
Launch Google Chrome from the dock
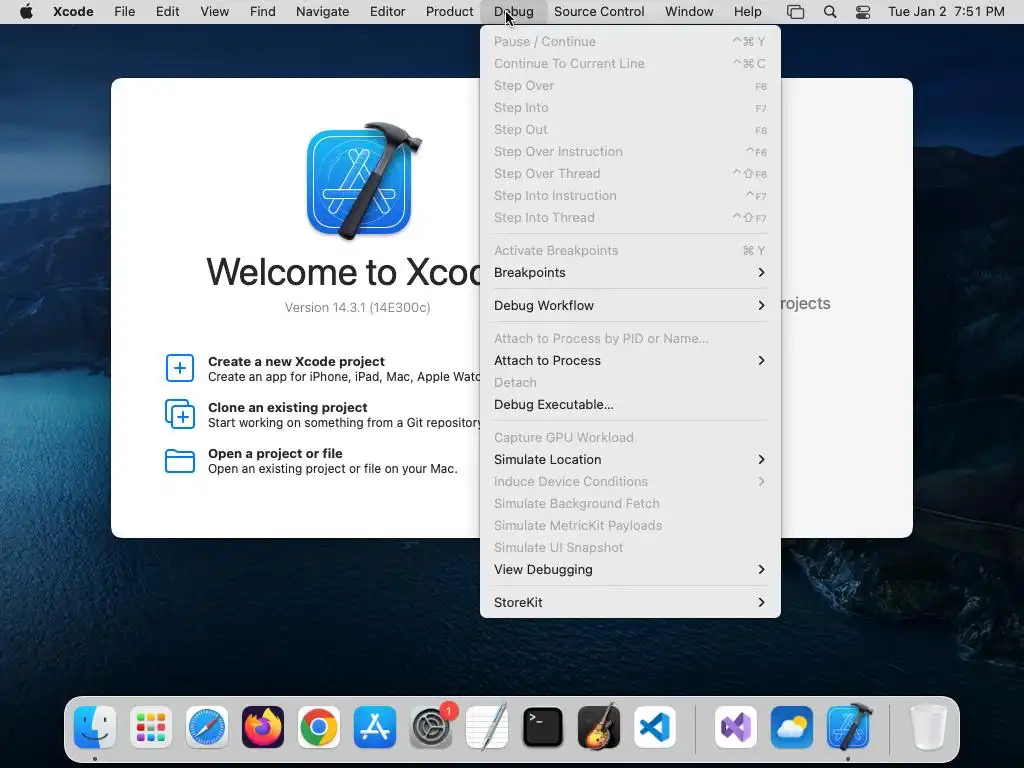pos(319,727)
